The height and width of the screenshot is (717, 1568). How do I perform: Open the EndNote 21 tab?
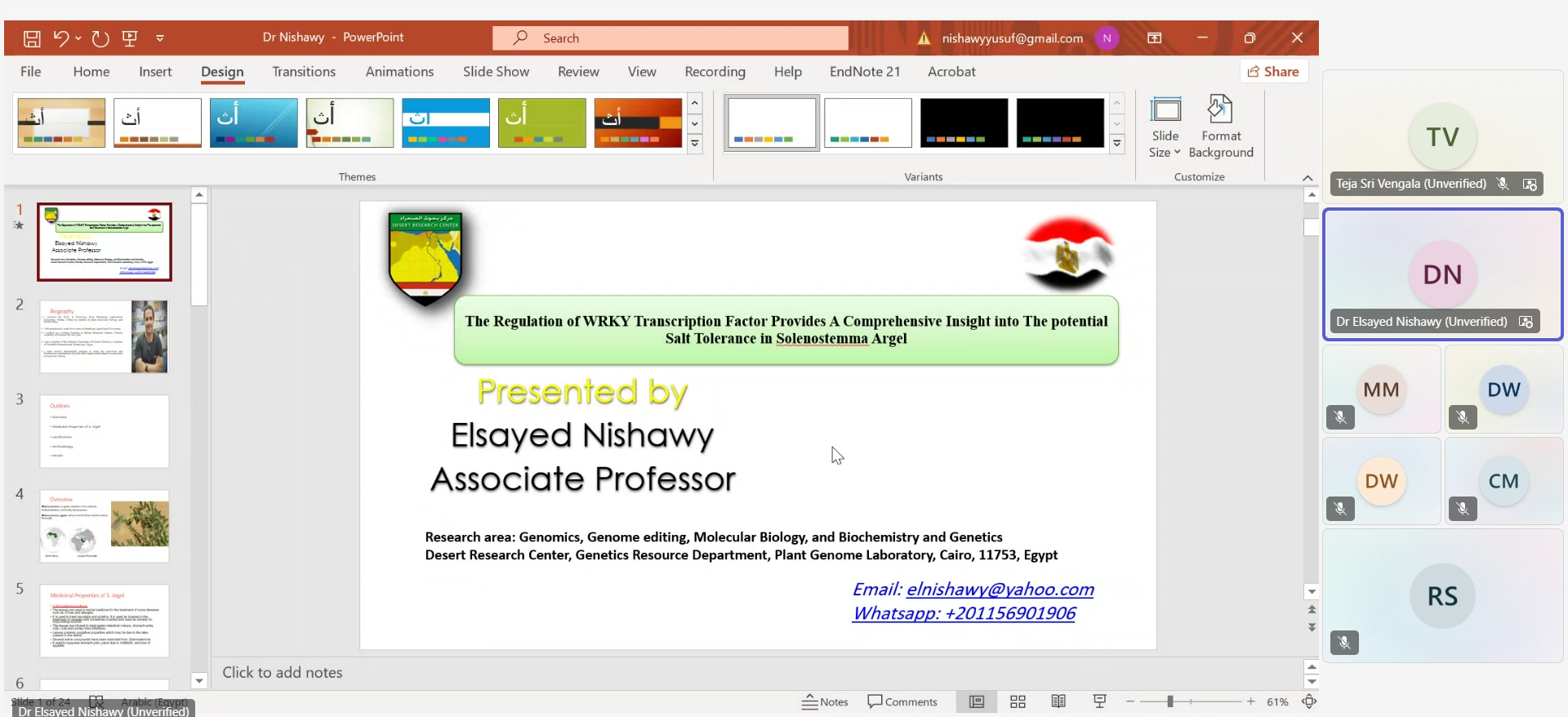pyautogui.click(x=865, y=72)
